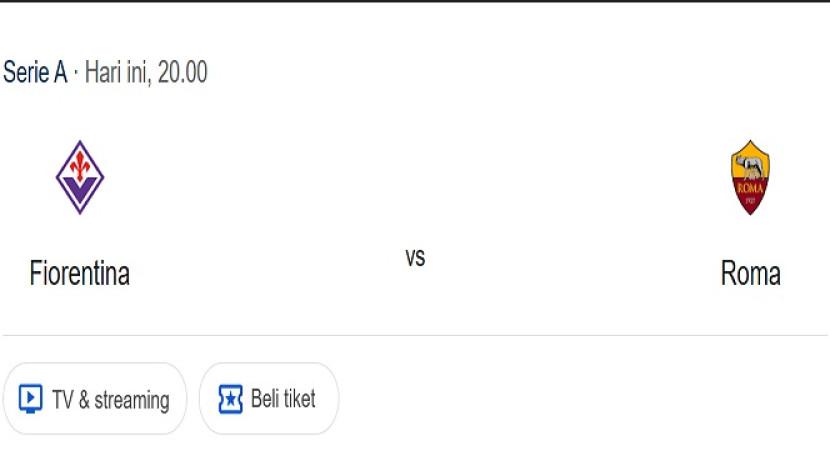The width and height of the screenshot is (830, 466).
Task: Click the Fiorentina club crest logo
Action: (x=80, y=177)
